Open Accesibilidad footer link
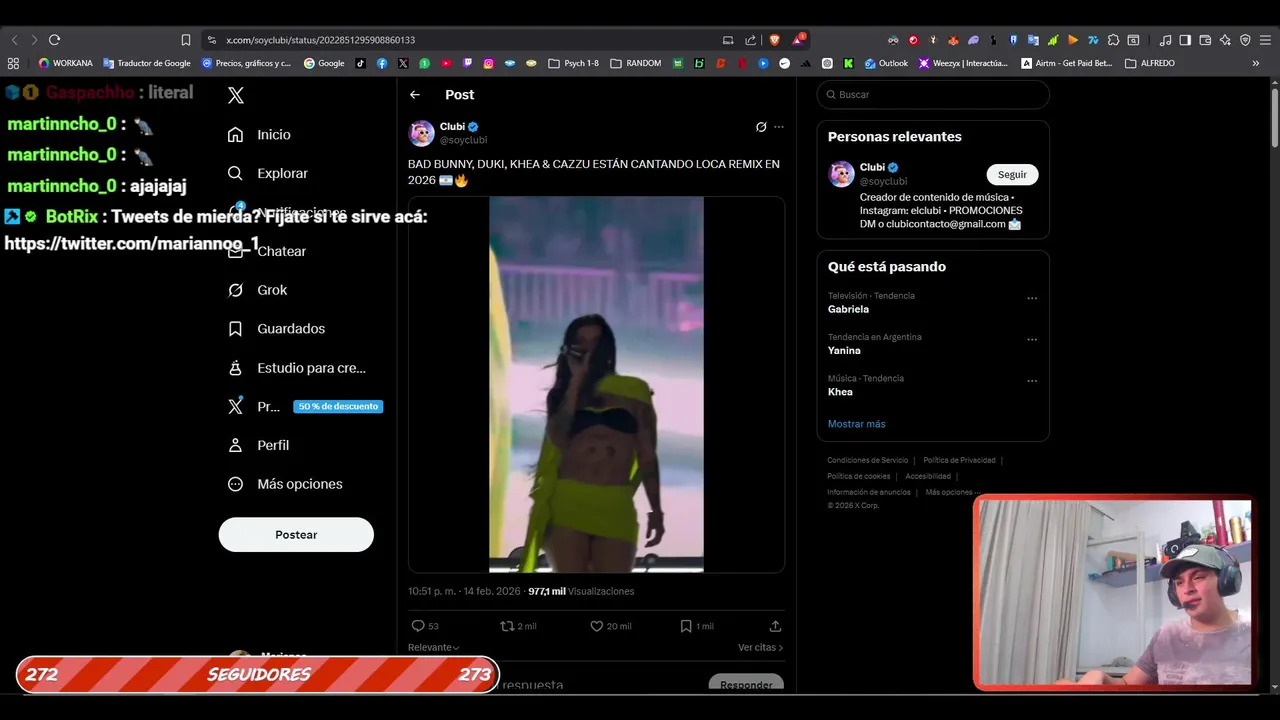This screenshot has width=1280, height=720. [928, 476]
